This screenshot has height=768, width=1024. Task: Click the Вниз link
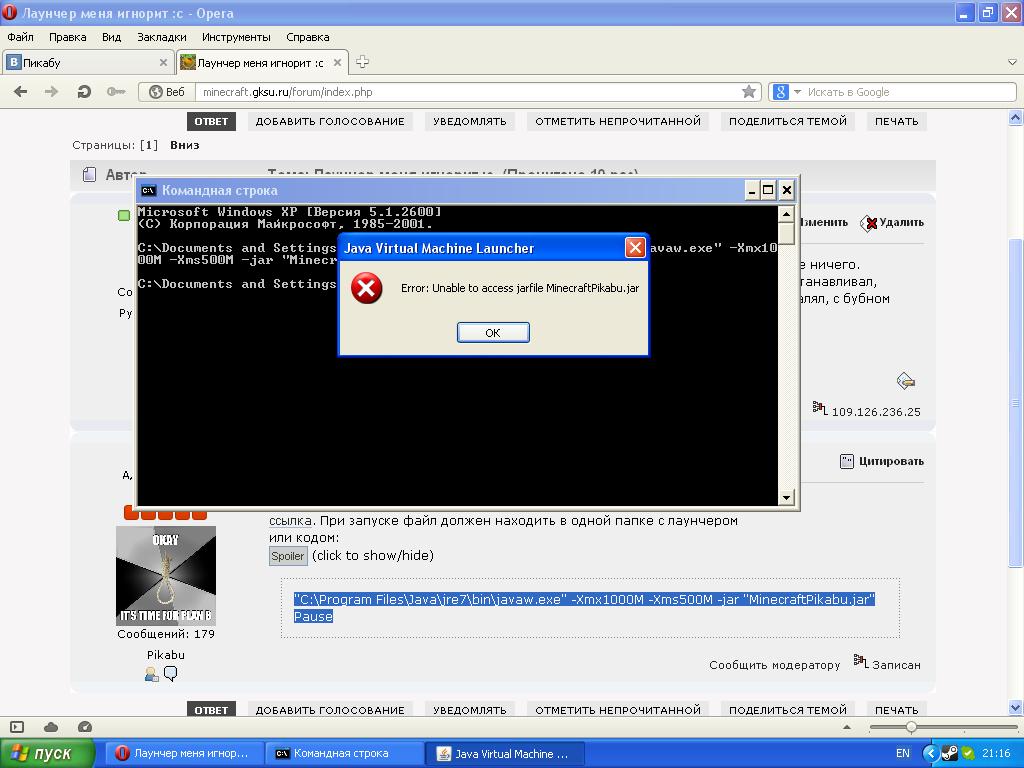(x=185, y=145)
